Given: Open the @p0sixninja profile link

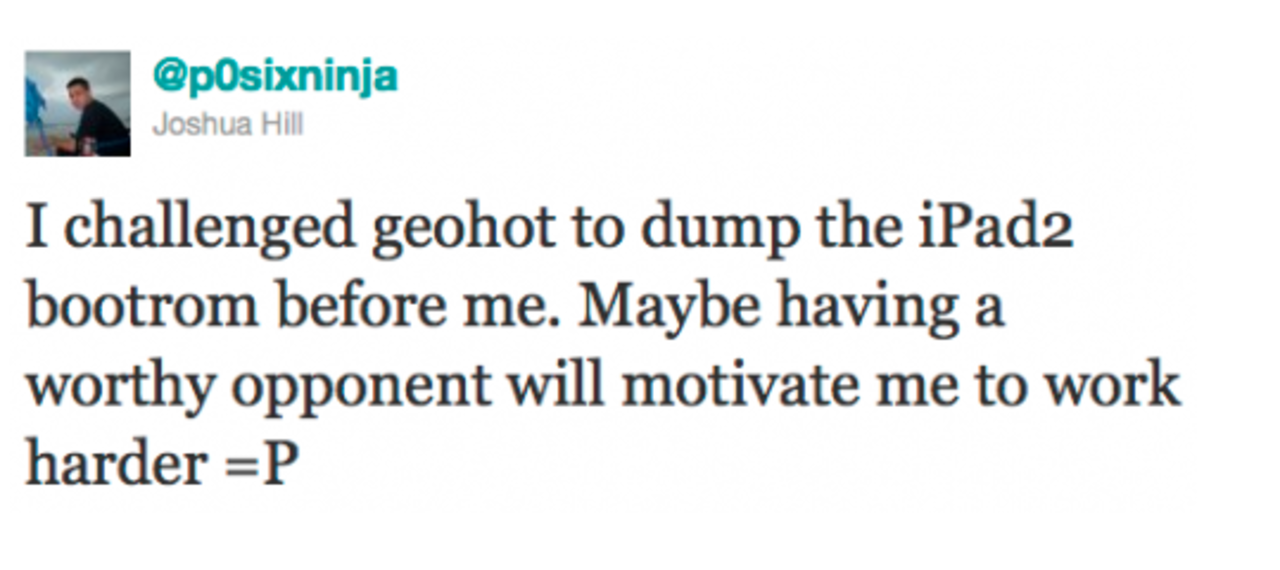Looking at the screenshot, I should (x=275, y=74).
